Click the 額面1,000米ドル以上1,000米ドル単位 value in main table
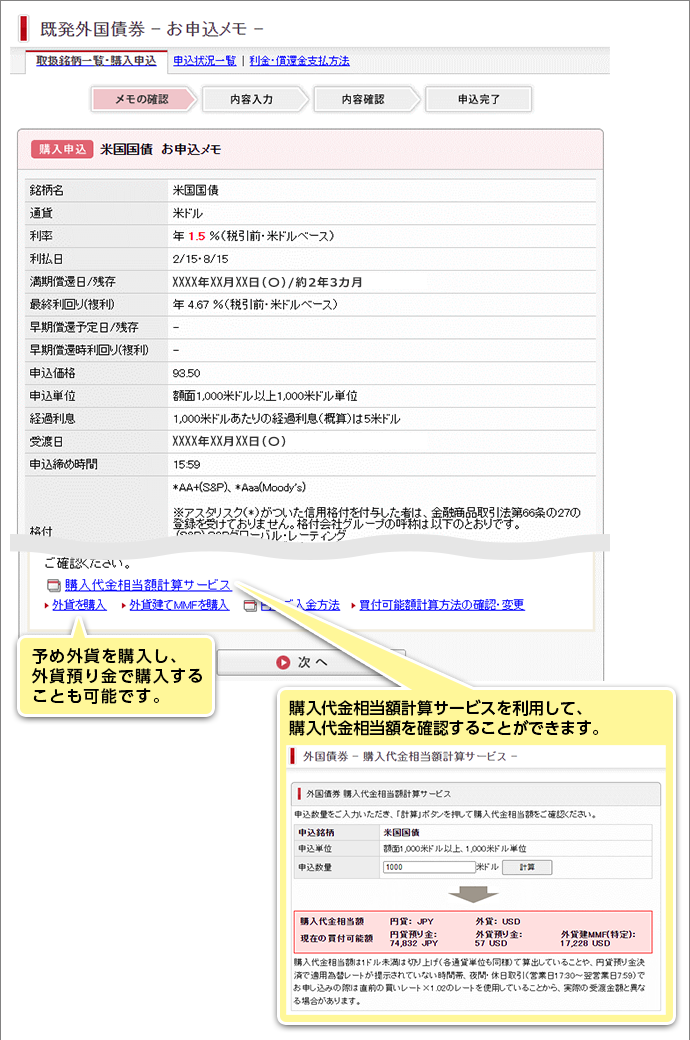Screen dimensions: 690x1040 click(265, 396)
